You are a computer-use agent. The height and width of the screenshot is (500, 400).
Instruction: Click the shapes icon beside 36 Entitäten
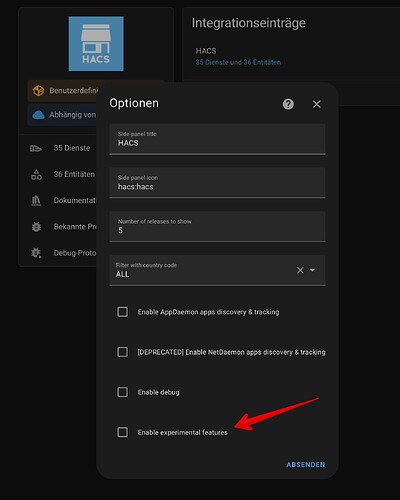(x=36, y=174)
